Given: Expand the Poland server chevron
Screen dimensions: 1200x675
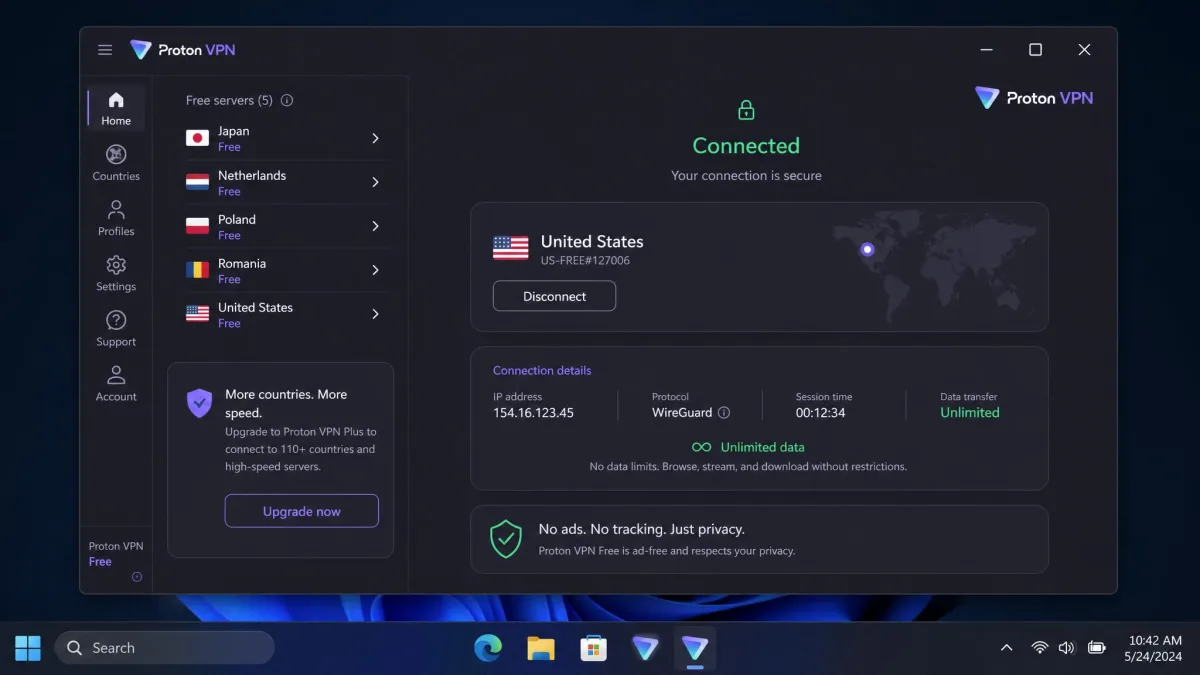Looking at the screenshot, I should pos(375,226).
